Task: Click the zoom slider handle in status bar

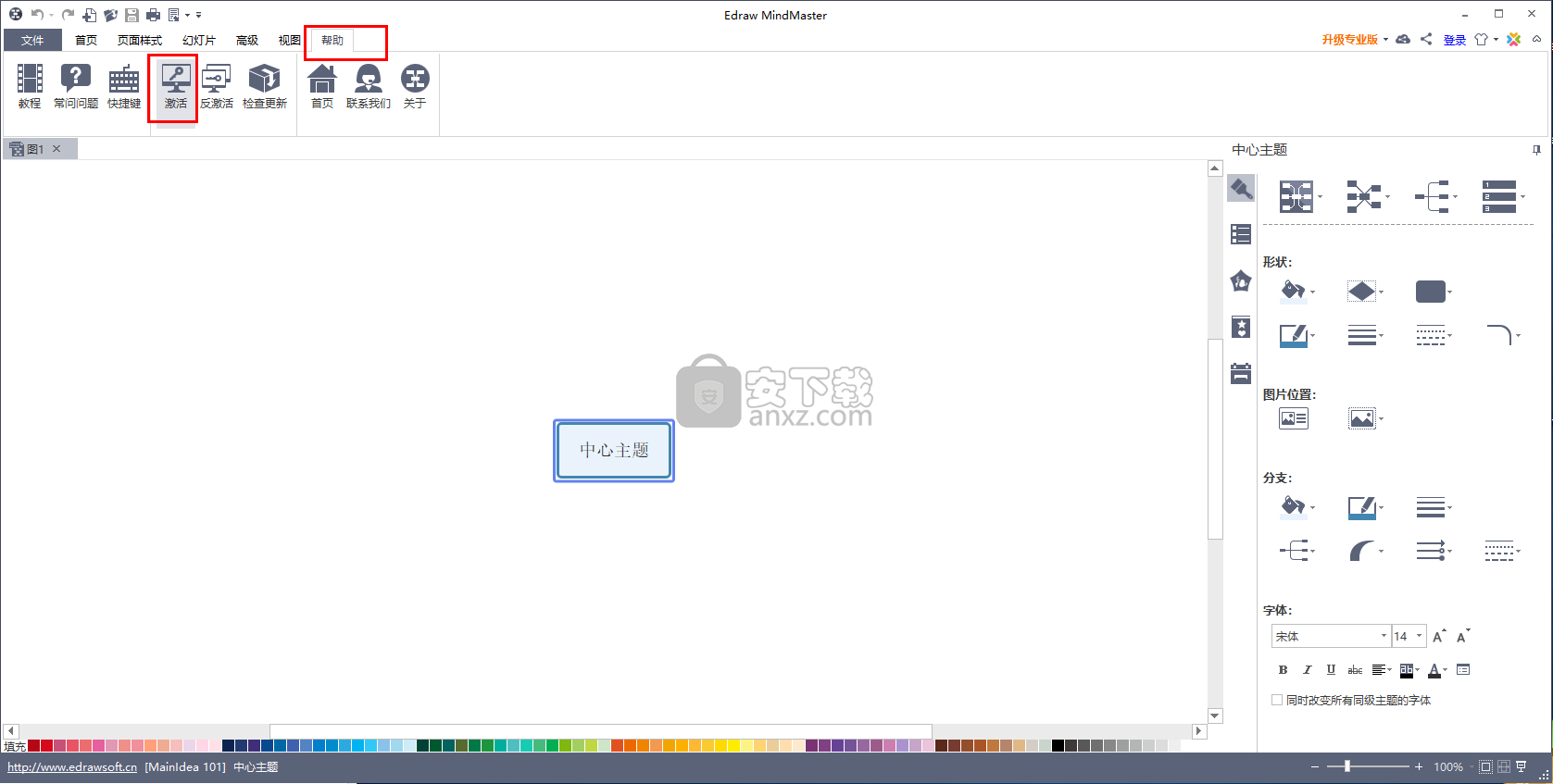Action: pyautogui.click(x=1347, y=766)
